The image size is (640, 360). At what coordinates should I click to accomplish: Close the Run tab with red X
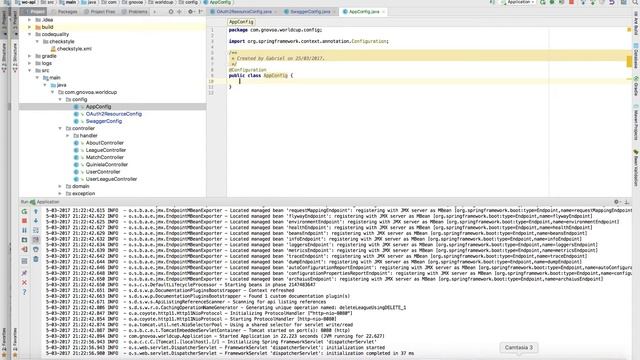(24, 282)
